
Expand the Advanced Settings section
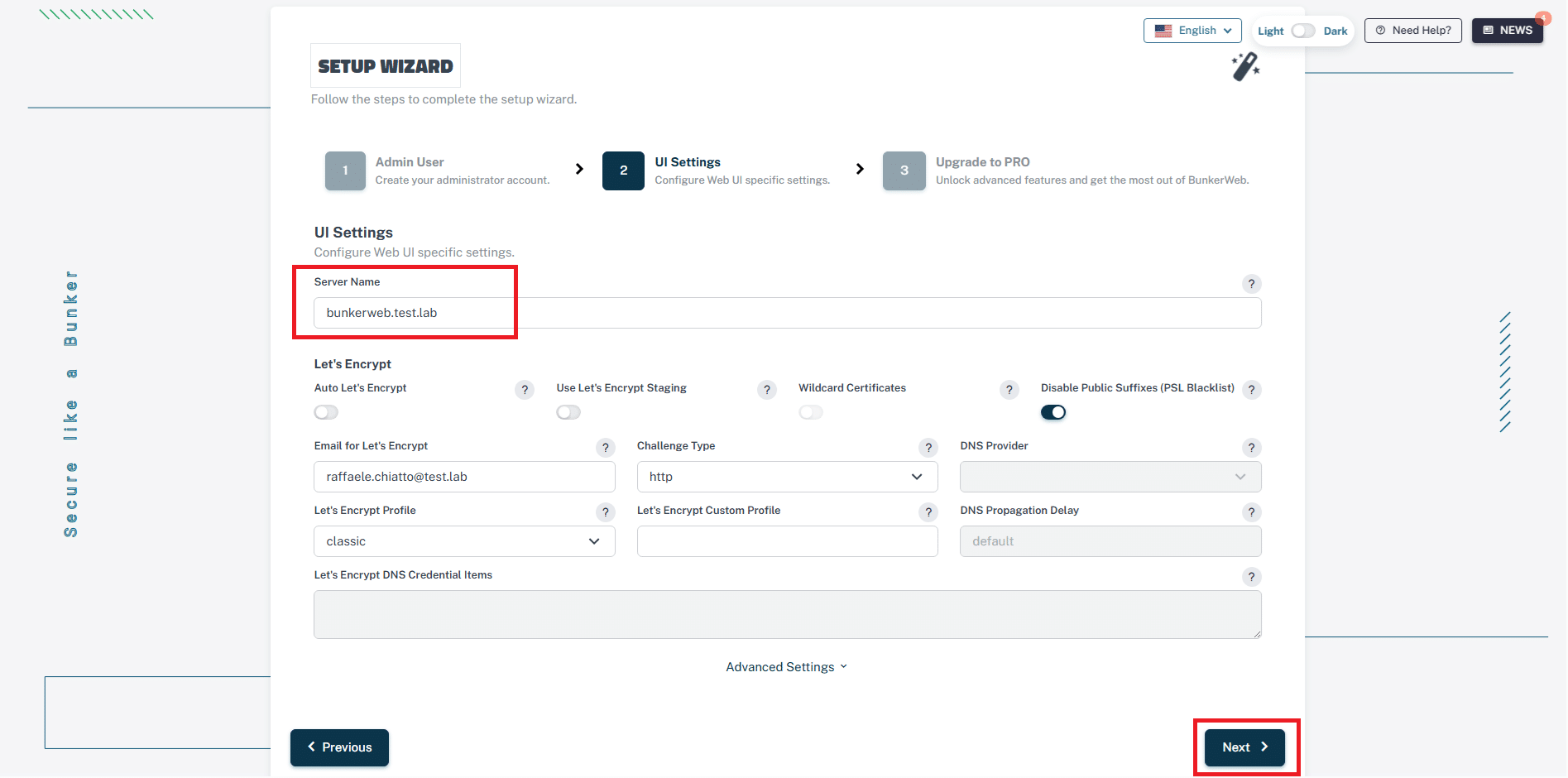coord(786,667)
